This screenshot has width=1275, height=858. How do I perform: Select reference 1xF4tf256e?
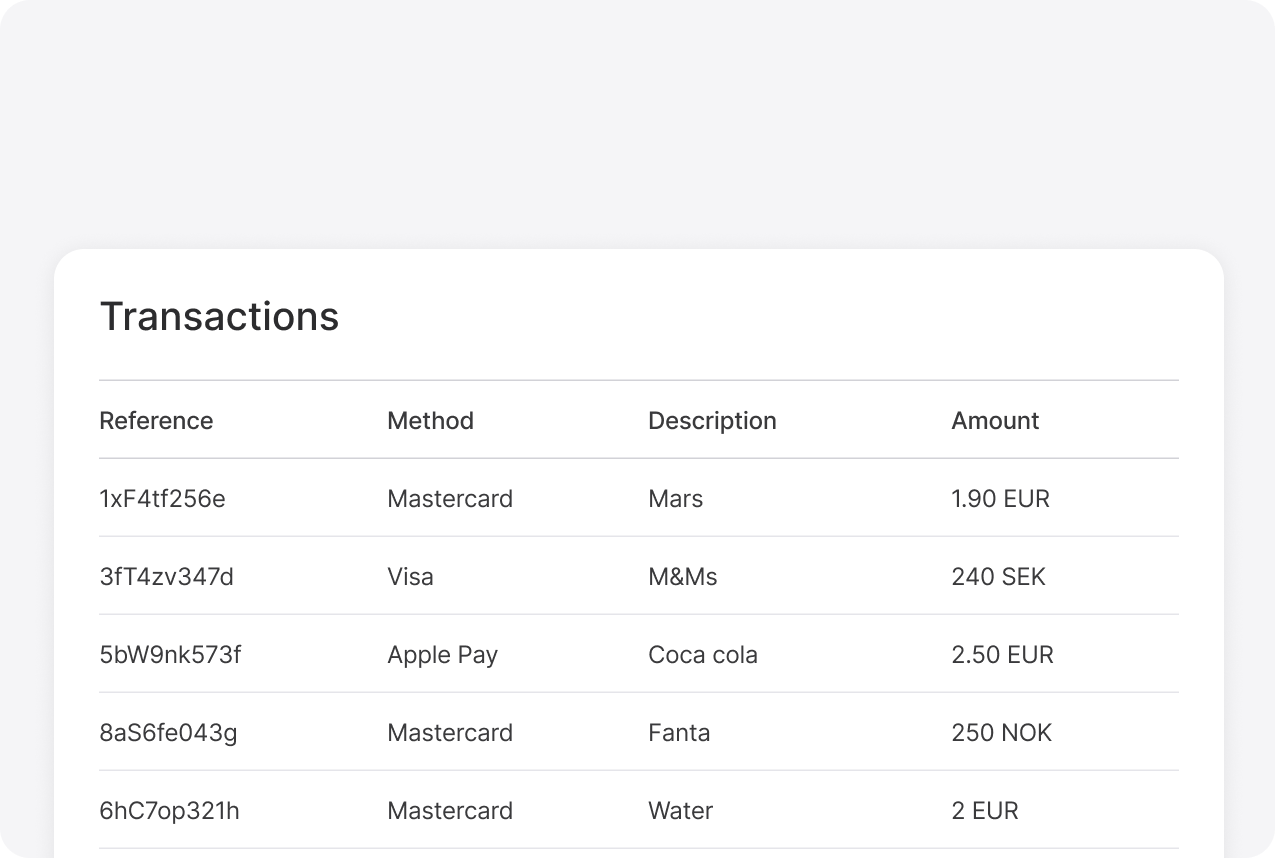point(162,499)
